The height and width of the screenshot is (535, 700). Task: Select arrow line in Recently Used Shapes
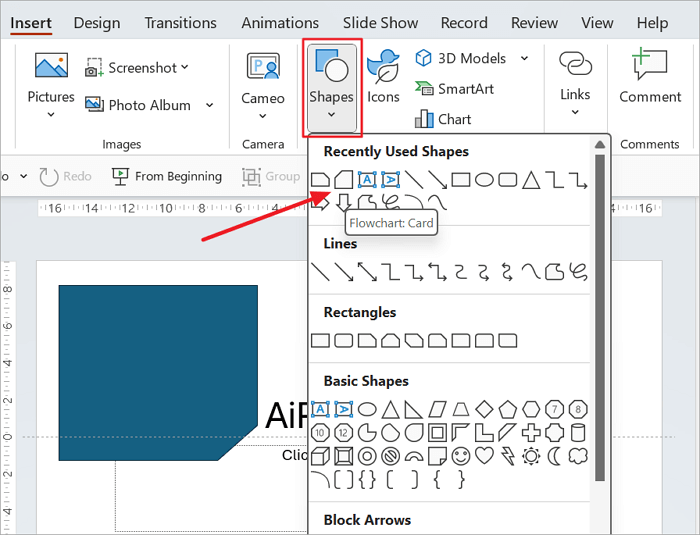pyautogui.click(x=437, y=180)
